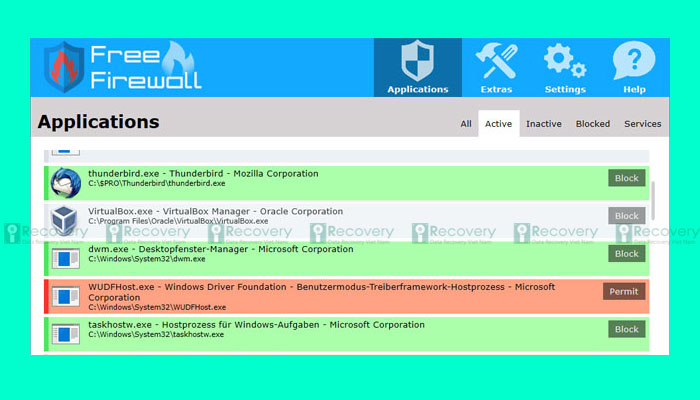700x400 pixels.
Task: Click the Free Firewall shield logo
Action: [64, 67]
